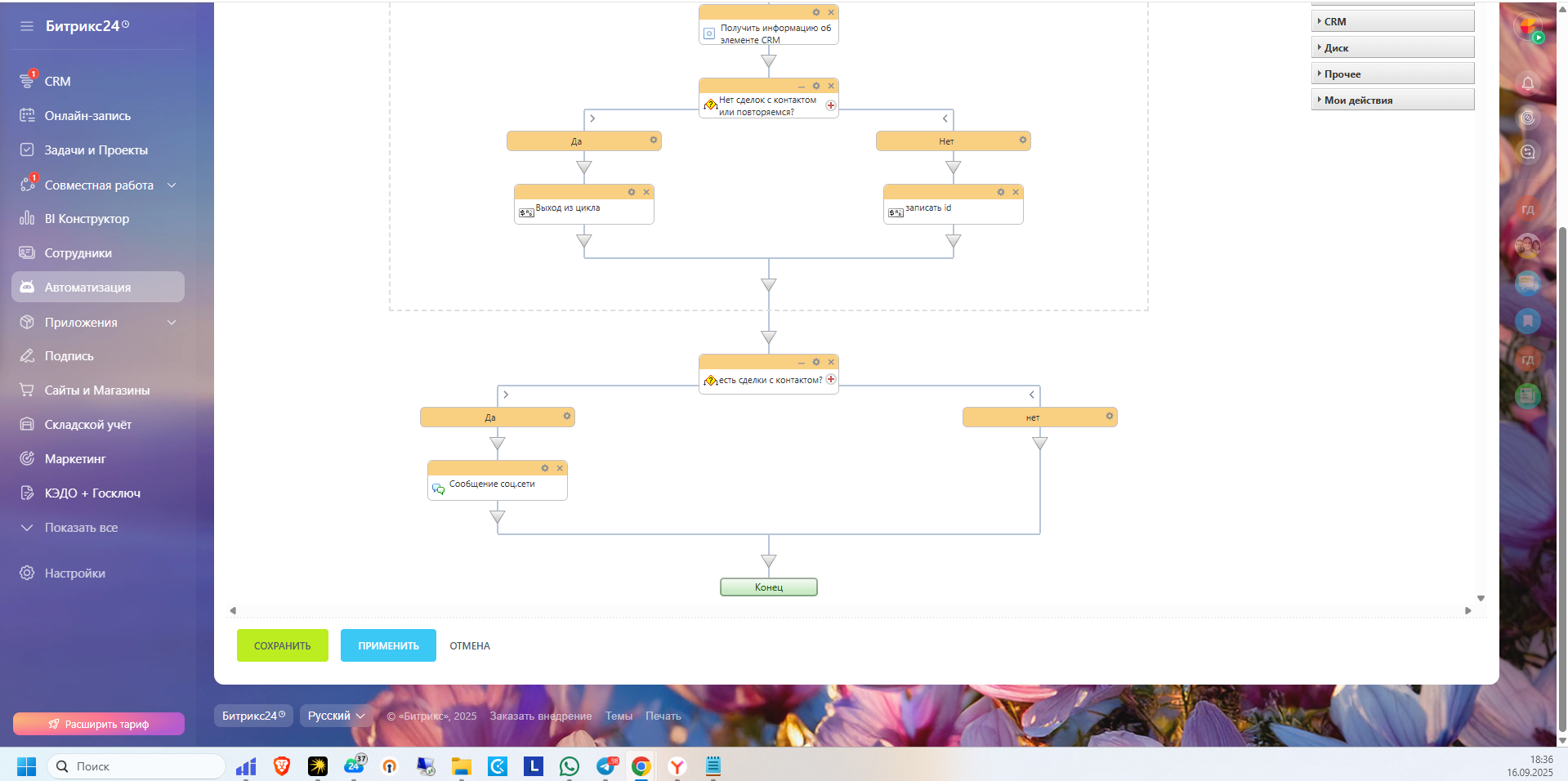Open the Русский language dropdown
This screenshot has width=1568, height=781.
[x=336, y=716]
